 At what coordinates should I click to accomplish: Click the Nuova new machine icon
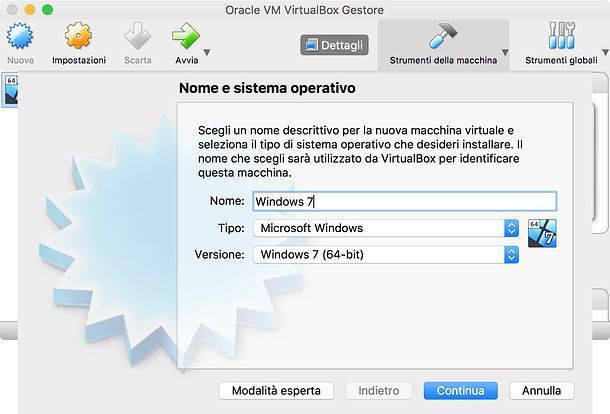19,36
